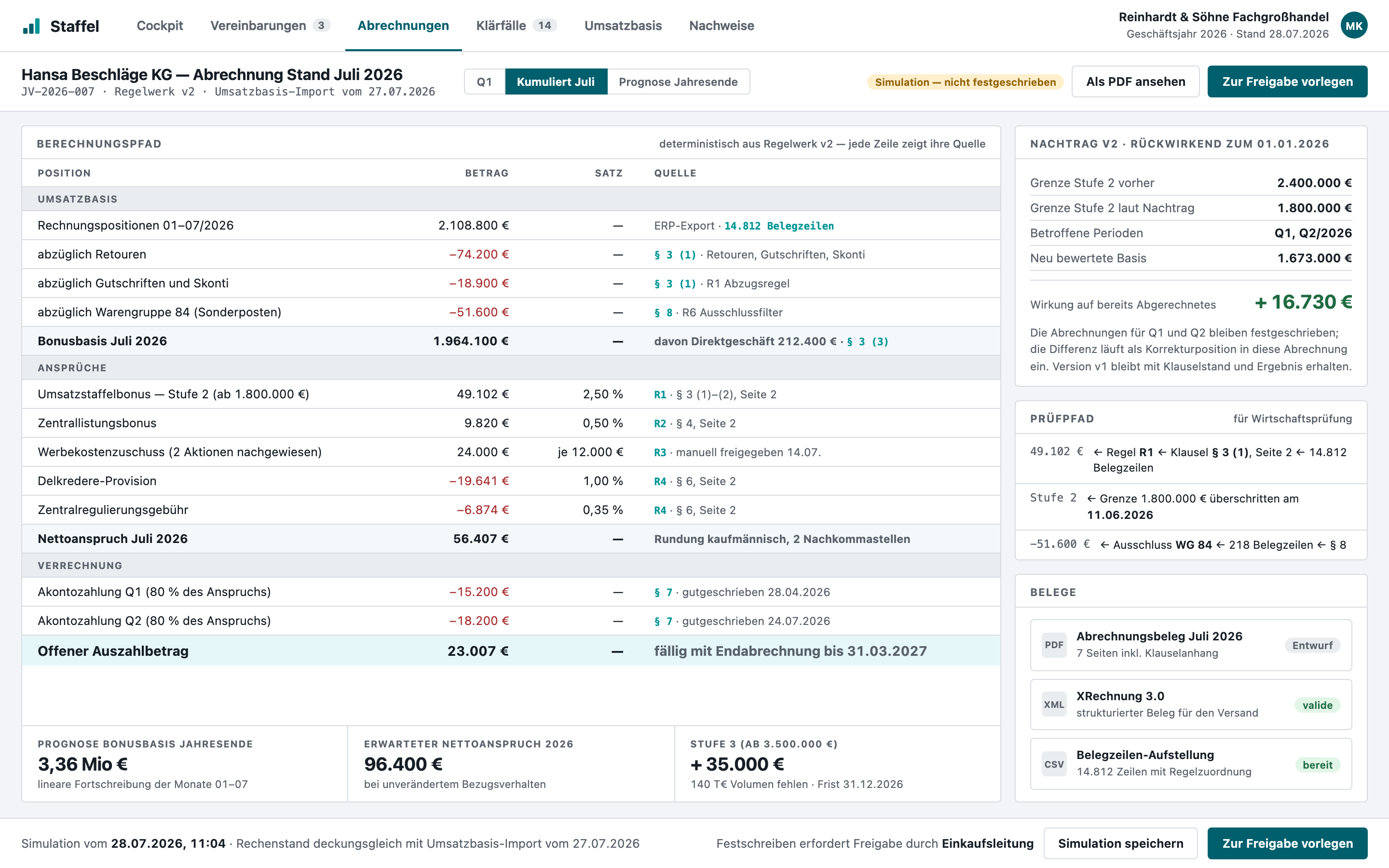Open Belegzeilen-Aufstellung document card
Screen dimensions: 1389x868
pos(1190,764)
